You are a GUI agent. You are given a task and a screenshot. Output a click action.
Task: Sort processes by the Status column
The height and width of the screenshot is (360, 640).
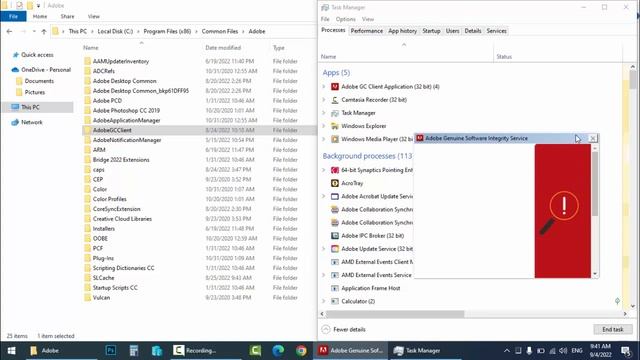pyautogui.click(x=504, y=57)
